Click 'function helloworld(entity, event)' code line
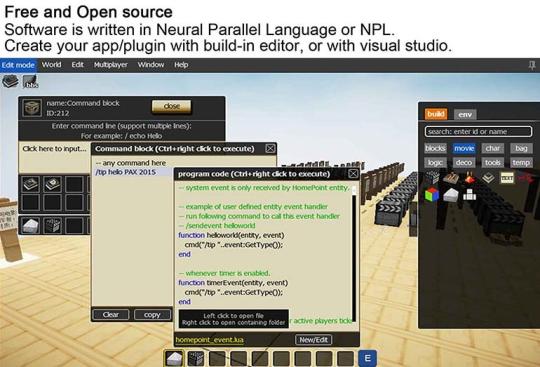 coord(231,235)
